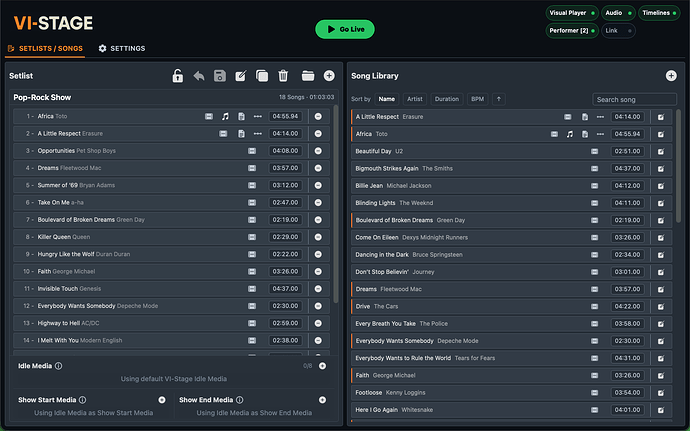
Task: Open the Setlists / Songs tab
Action: (45, 48)
